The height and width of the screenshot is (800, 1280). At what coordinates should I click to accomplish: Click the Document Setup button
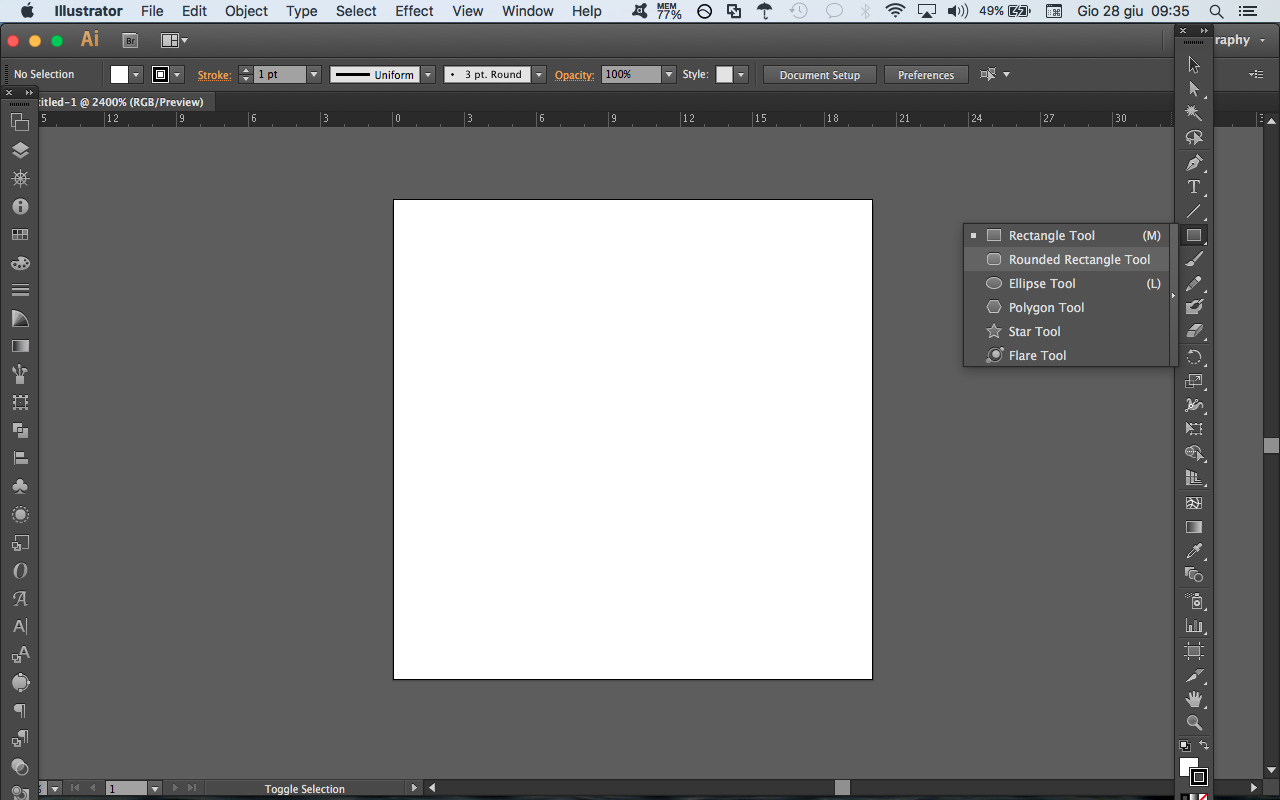[x=820, y=75]
